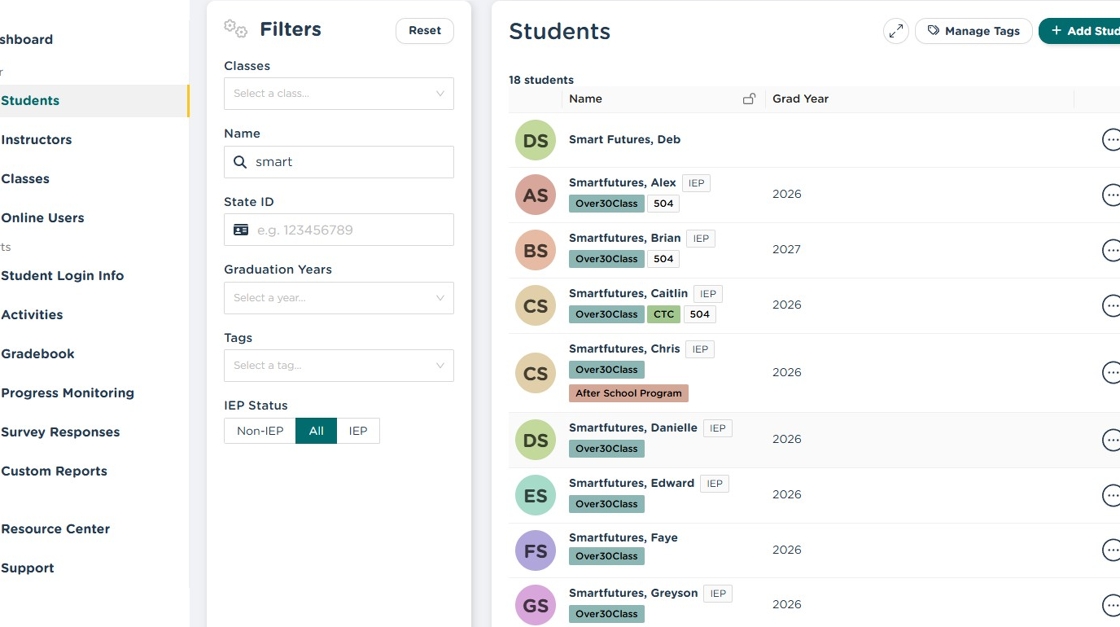Go to Instructors in the sidebar

pos(36,140)
